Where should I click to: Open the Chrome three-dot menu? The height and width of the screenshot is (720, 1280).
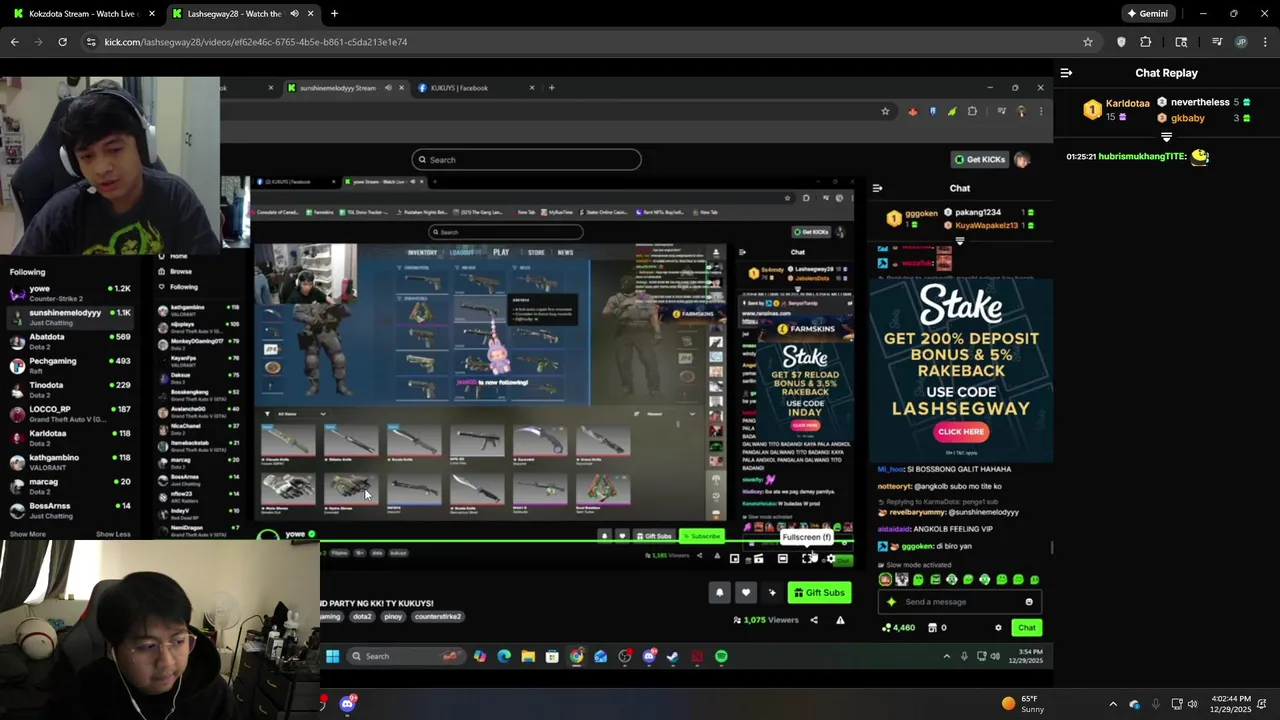click(x=1265, y=42)
